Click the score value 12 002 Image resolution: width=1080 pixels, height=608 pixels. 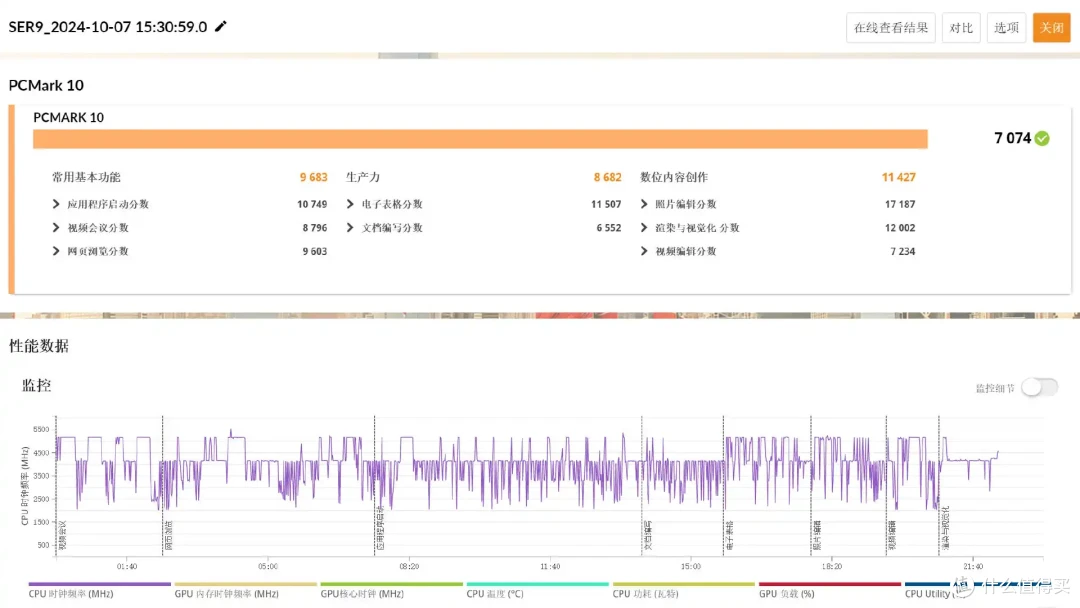900,227
